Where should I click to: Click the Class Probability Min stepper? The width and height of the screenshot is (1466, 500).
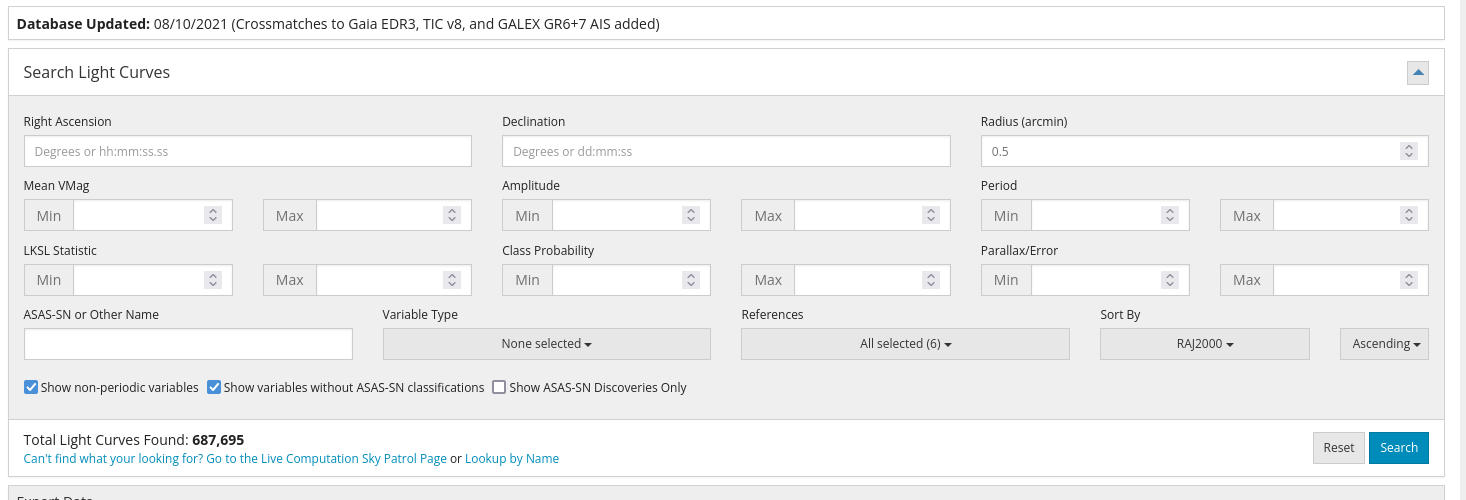pos(690,280)
